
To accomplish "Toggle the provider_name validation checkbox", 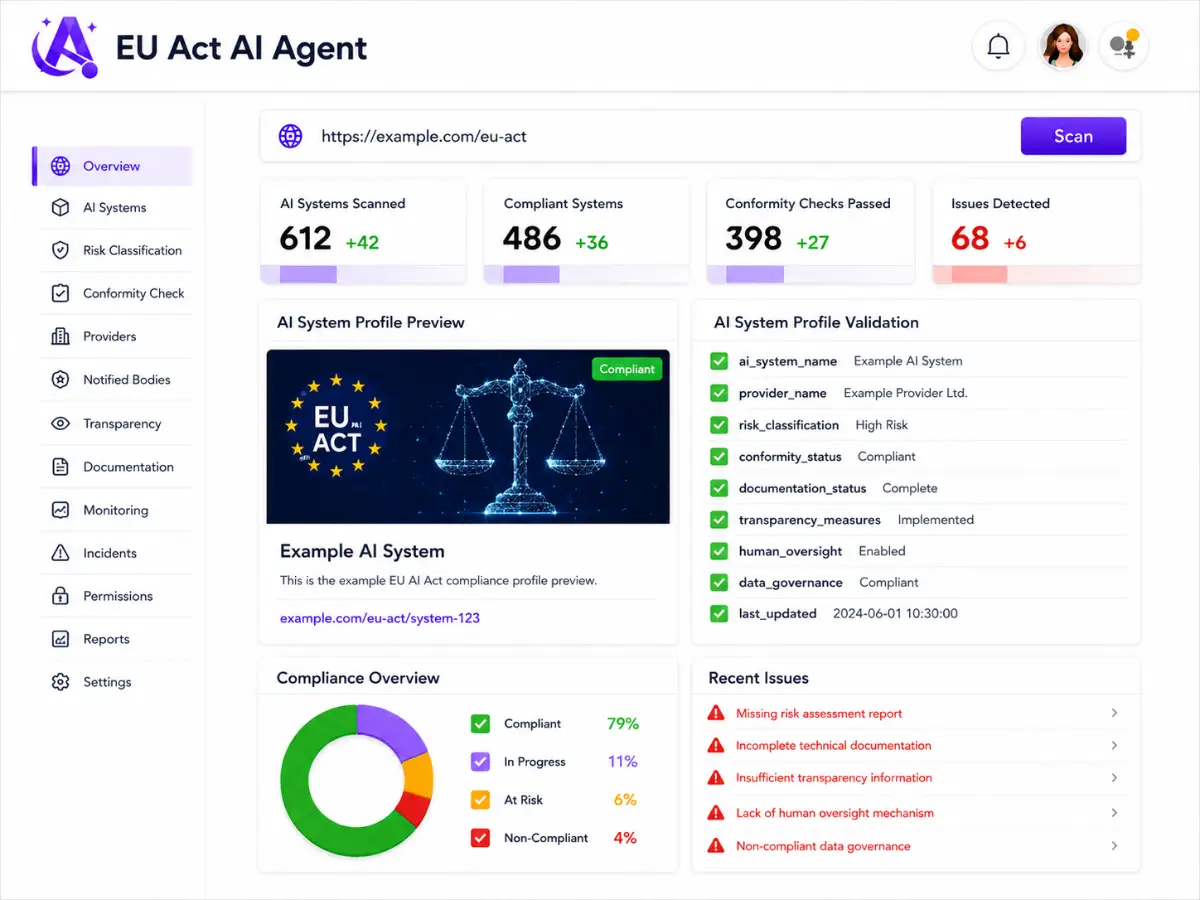I will tap(718, 393).
